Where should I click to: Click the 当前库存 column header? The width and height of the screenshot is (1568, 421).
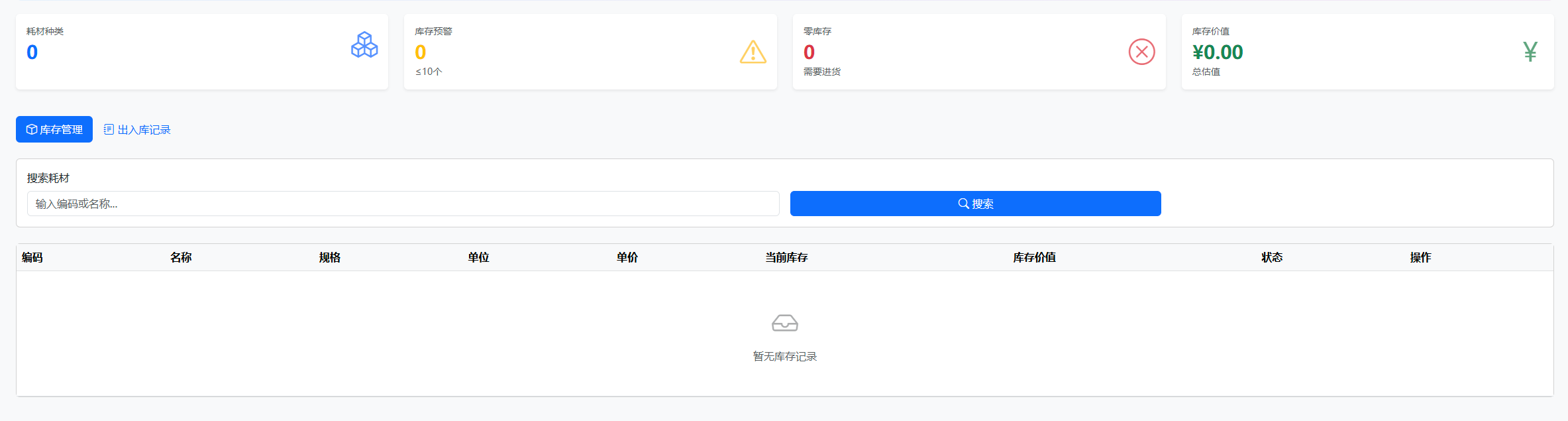pos(786,257)
